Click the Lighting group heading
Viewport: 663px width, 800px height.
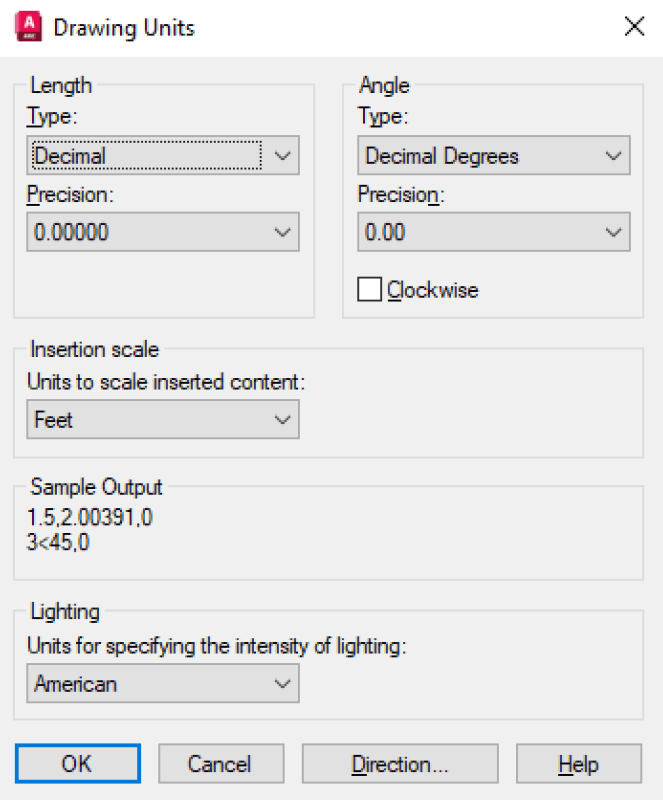click(65, 611)
